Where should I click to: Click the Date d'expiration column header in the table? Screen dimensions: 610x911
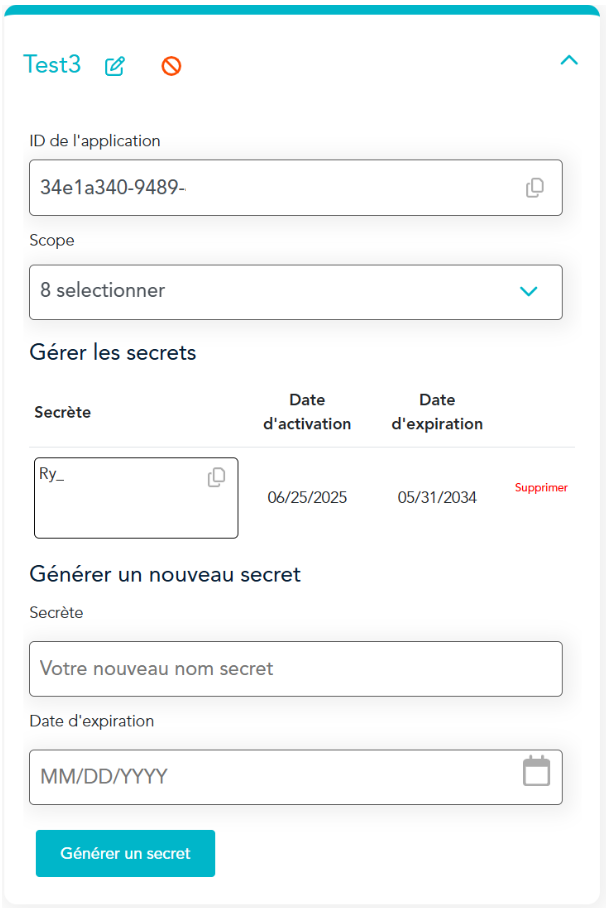click(x=437, y=412)
